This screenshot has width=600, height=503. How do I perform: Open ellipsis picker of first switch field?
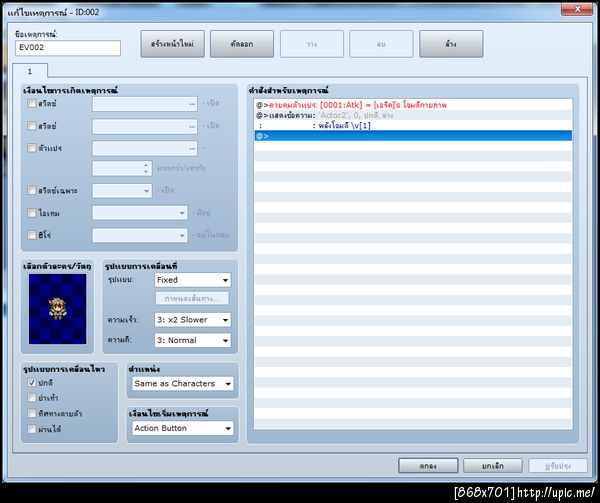click(x=192, y=104)
